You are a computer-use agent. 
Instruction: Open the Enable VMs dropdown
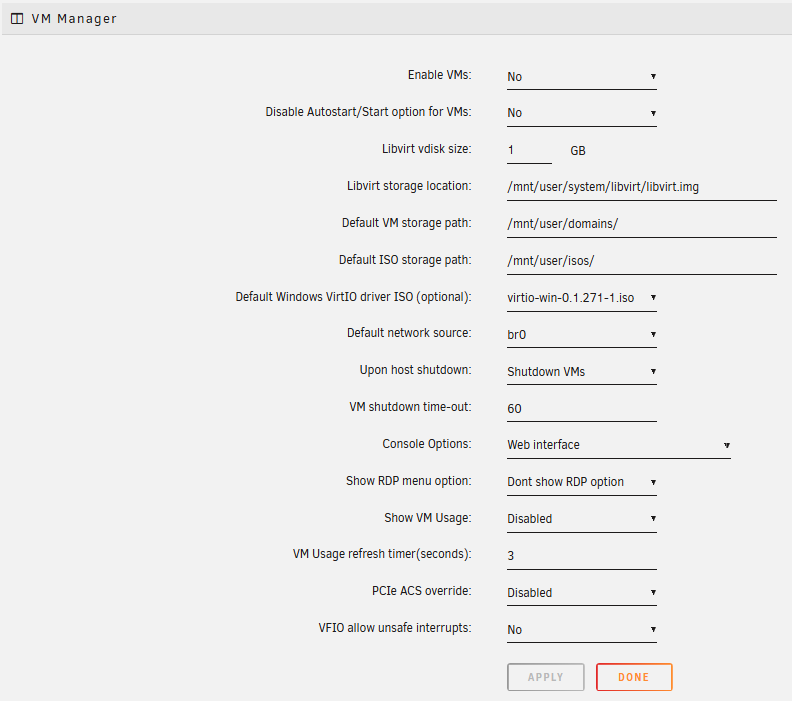pyautogui.click(x=581, y=76)
